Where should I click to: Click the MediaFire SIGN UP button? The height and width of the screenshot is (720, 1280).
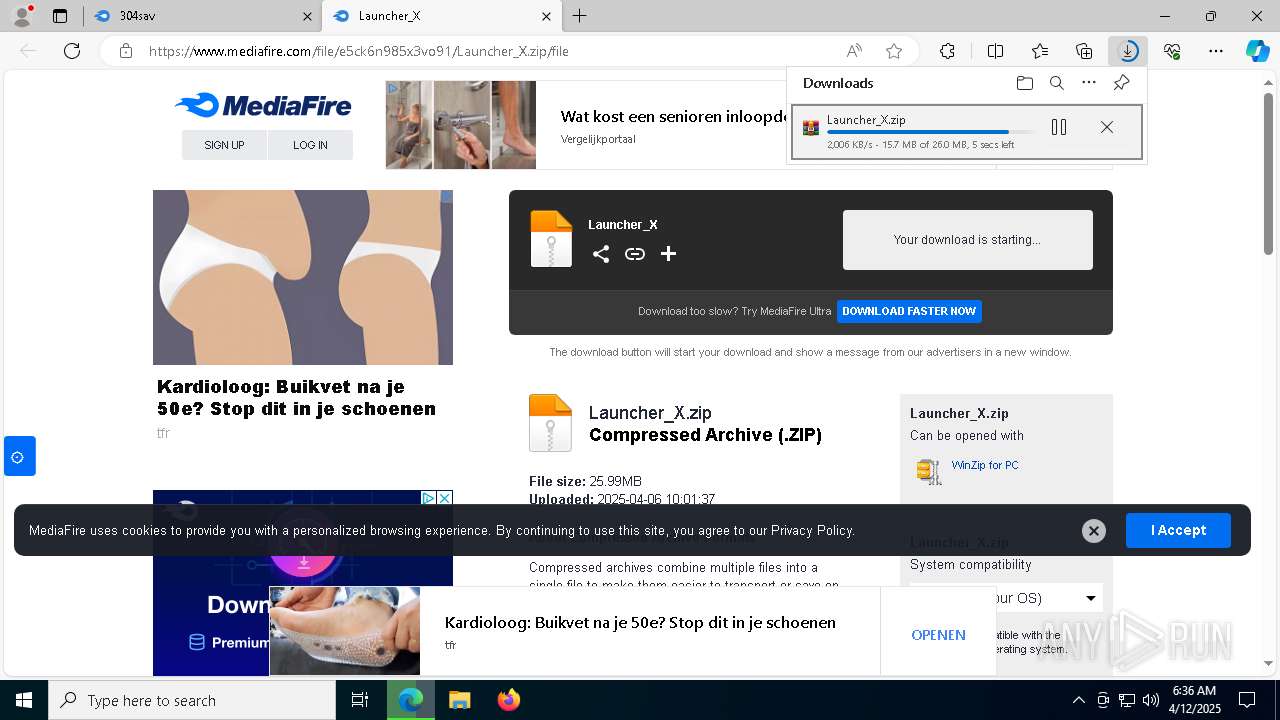(x=224, y=145)
